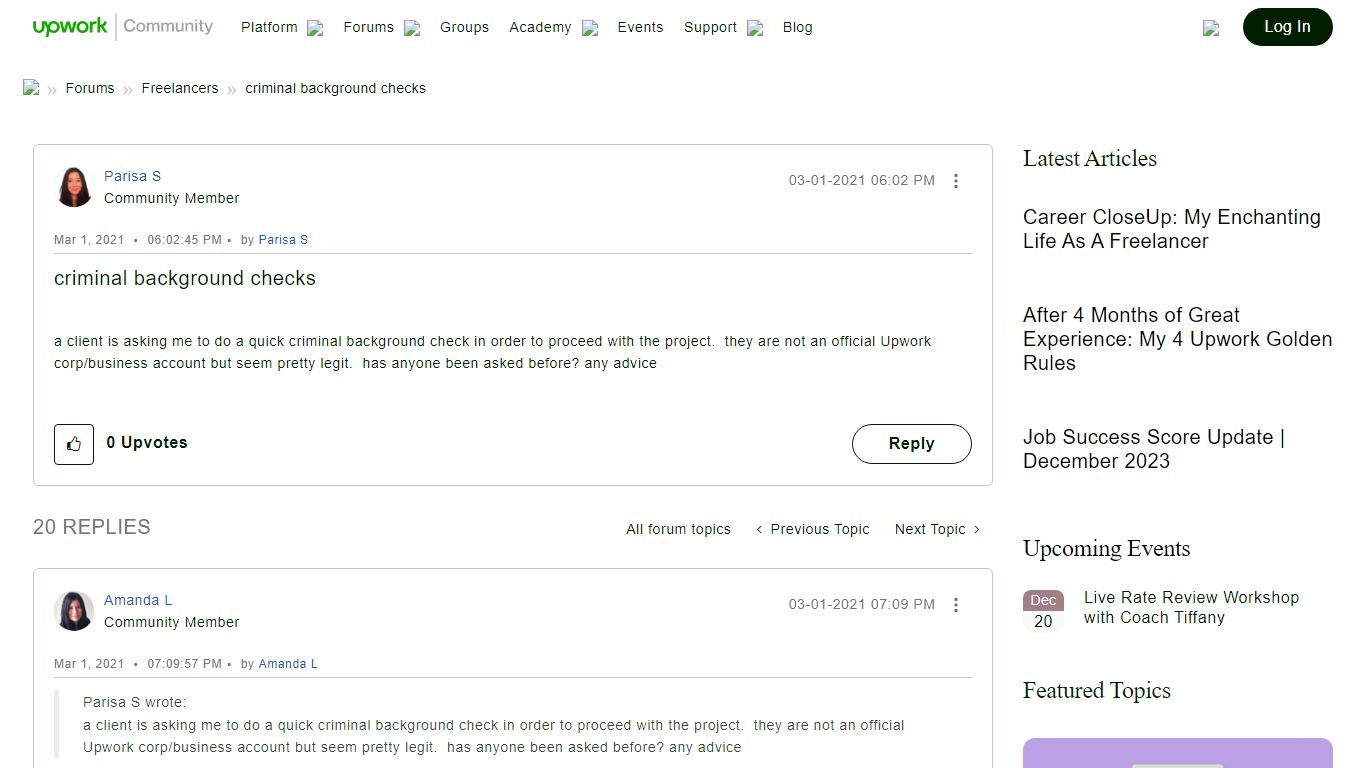
Task: Click the search icon beside Log In
Action: (1211, 28)
